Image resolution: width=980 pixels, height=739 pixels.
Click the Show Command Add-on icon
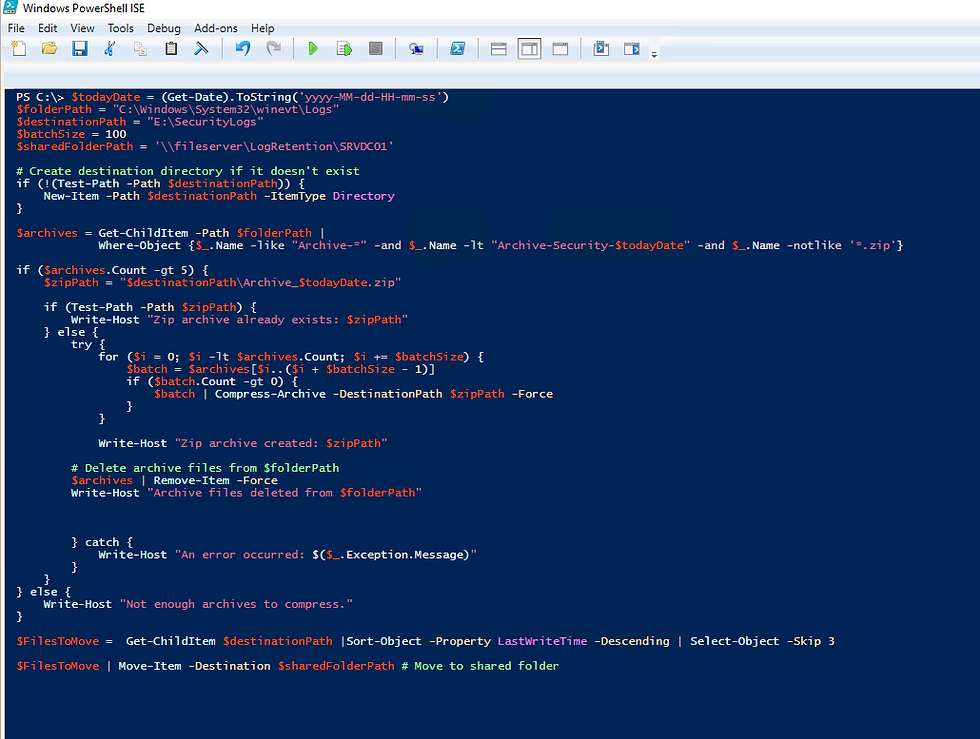point(632,49)
